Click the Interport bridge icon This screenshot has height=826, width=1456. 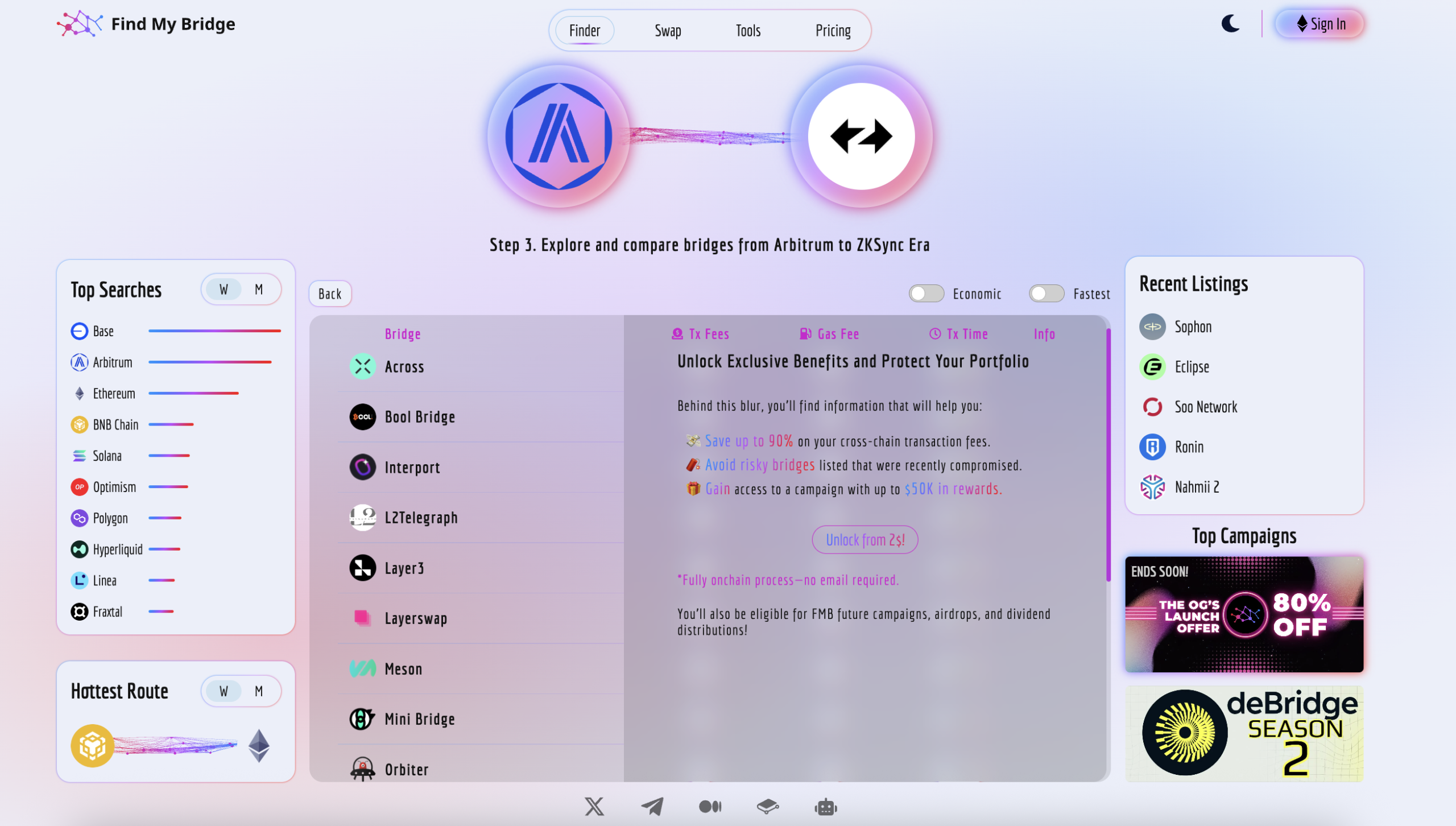(363, 467)
